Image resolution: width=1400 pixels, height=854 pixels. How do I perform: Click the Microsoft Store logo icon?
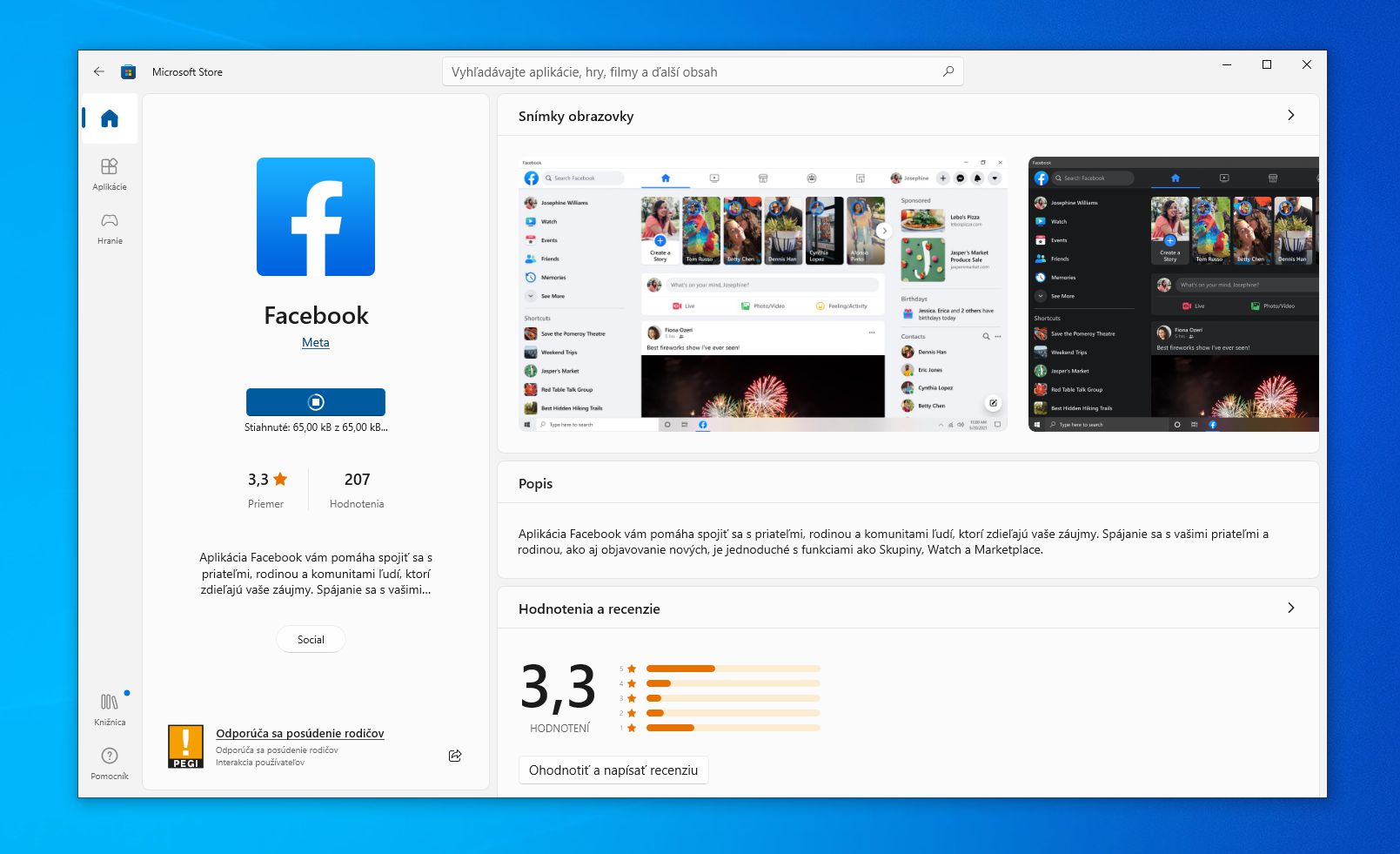pos(128,72)
